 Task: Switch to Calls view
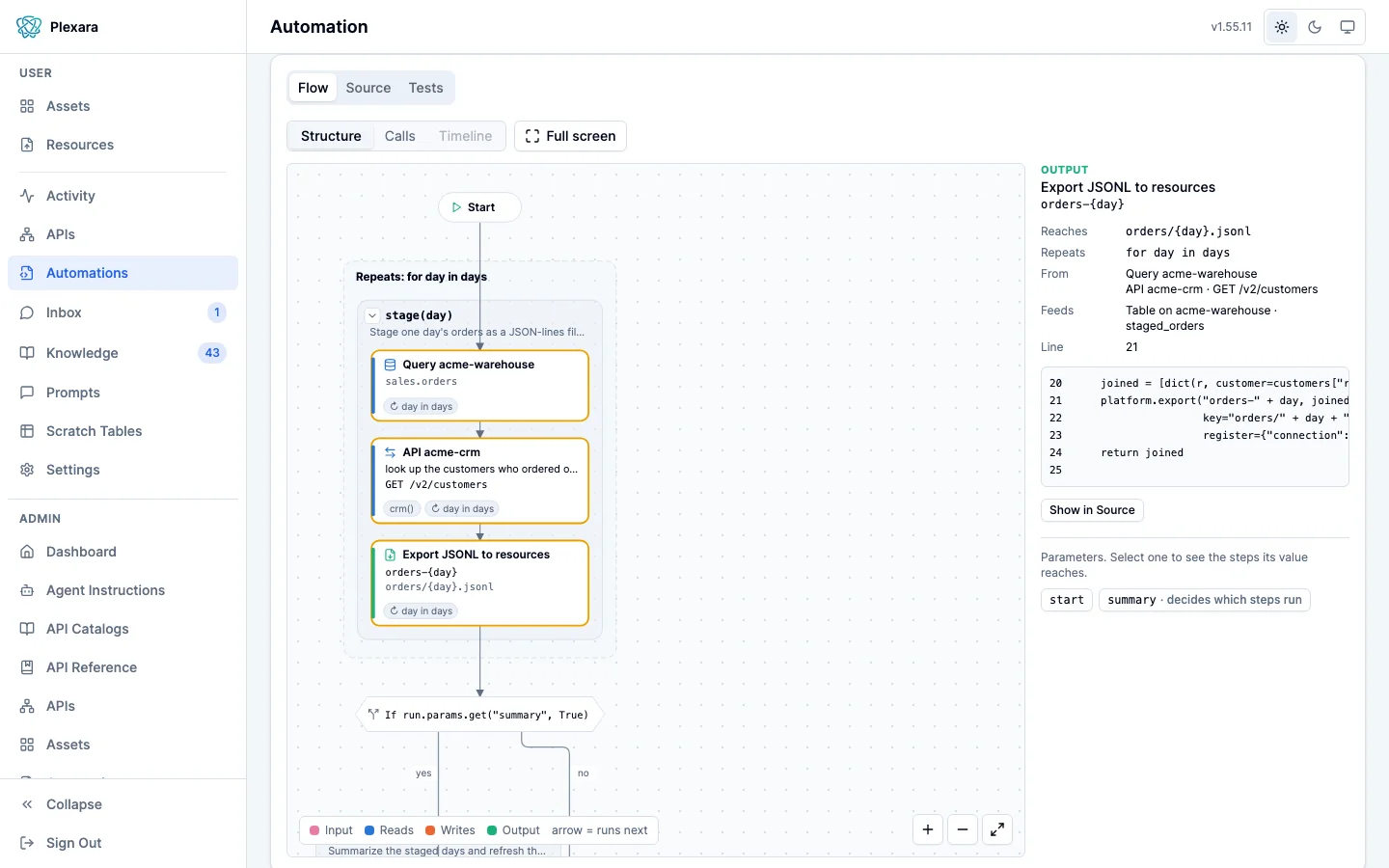click(399, 136)
